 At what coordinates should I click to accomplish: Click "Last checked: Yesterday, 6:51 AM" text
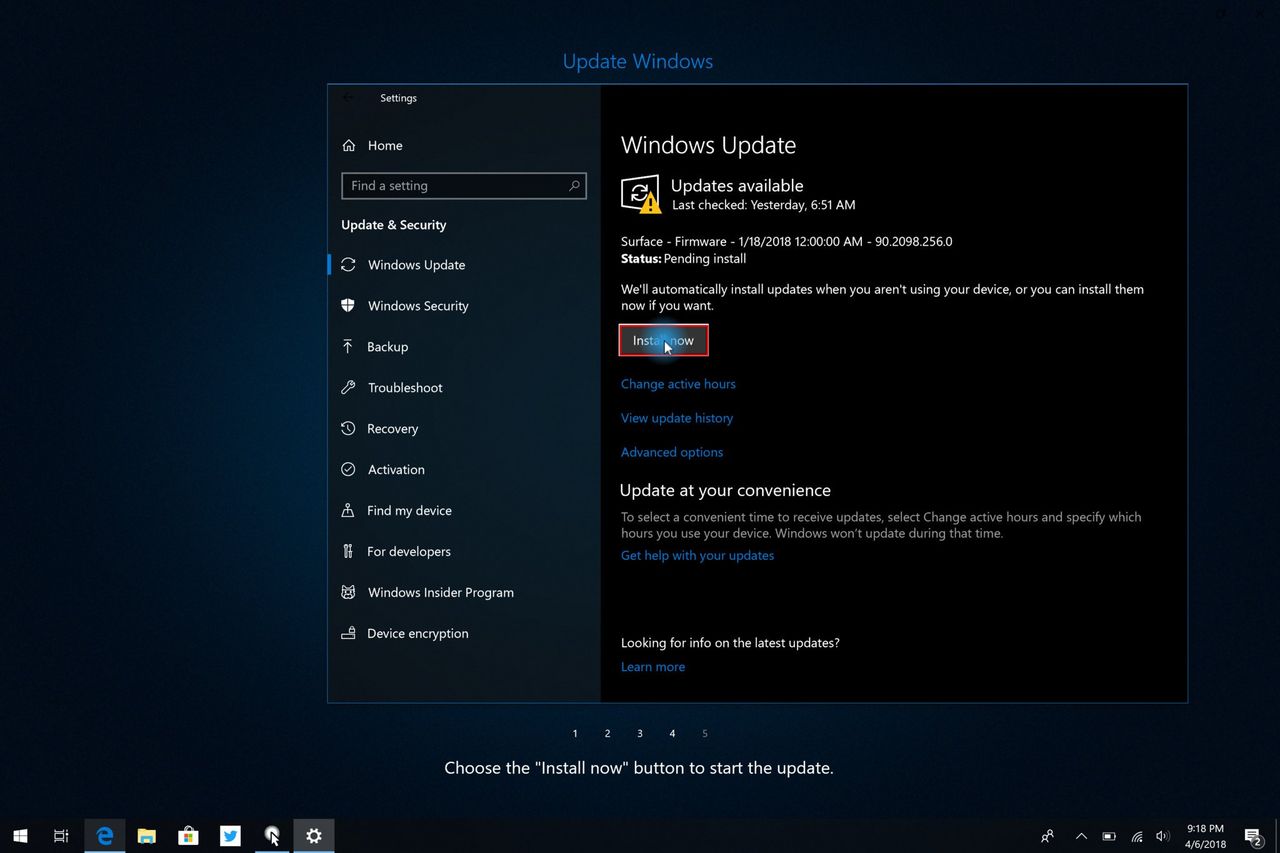pos(763,205)
